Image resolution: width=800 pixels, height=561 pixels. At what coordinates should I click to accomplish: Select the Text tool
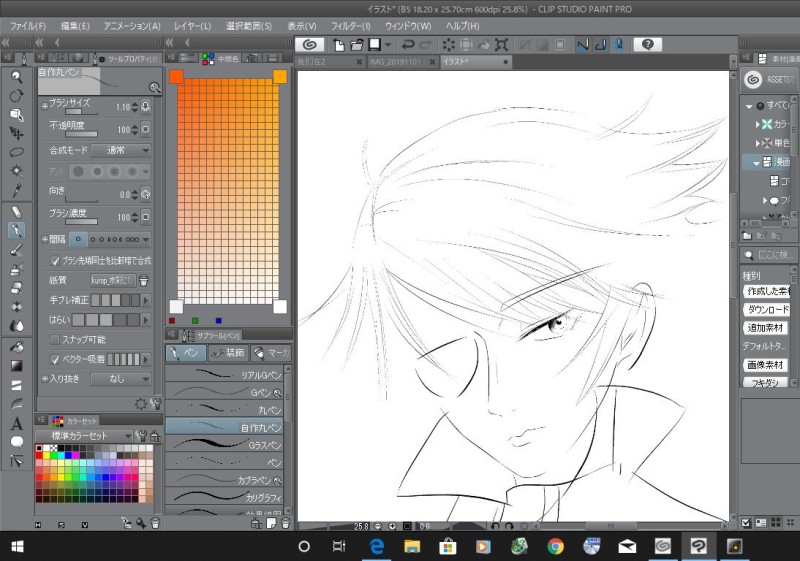tap(16, 423)
